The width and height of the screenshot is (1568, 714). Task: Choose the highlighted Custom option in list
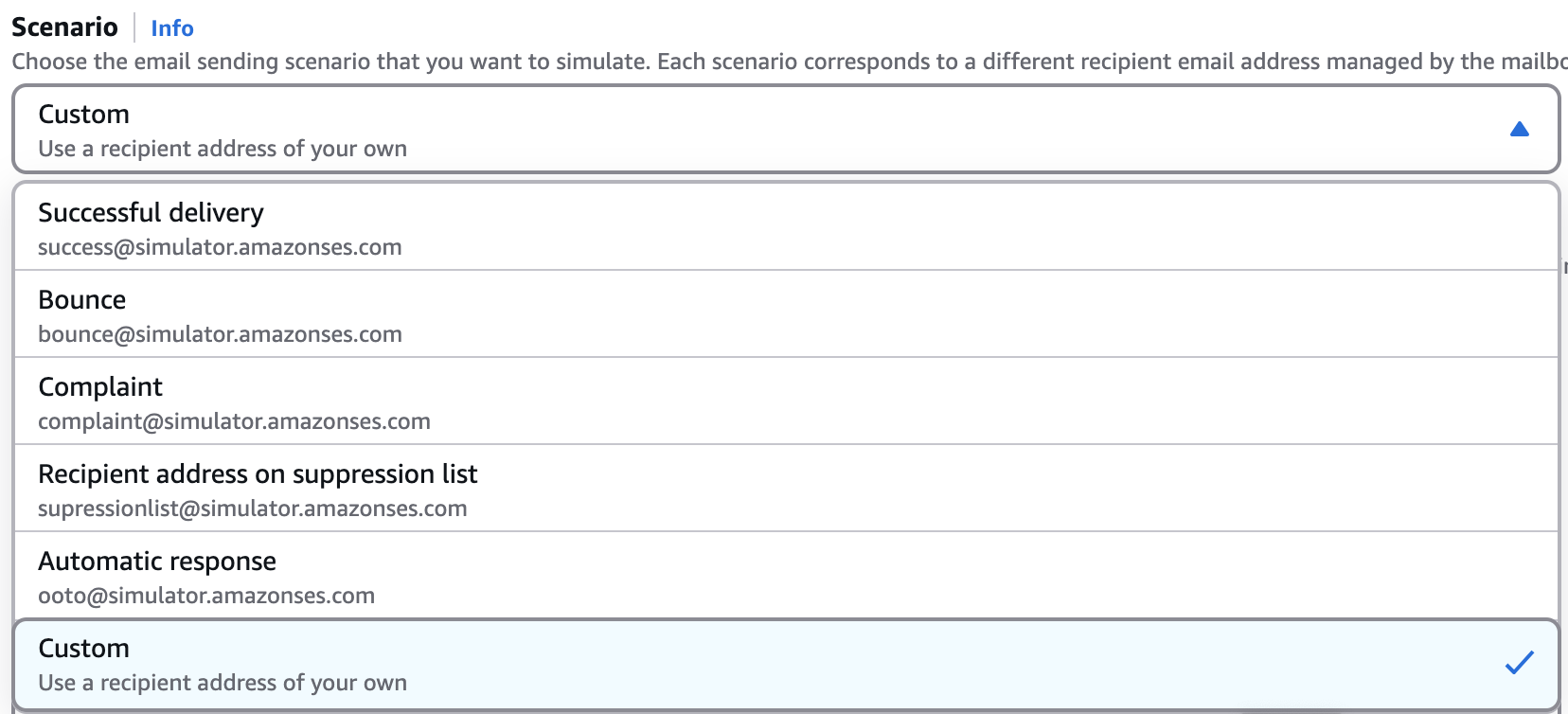point(757,664)
